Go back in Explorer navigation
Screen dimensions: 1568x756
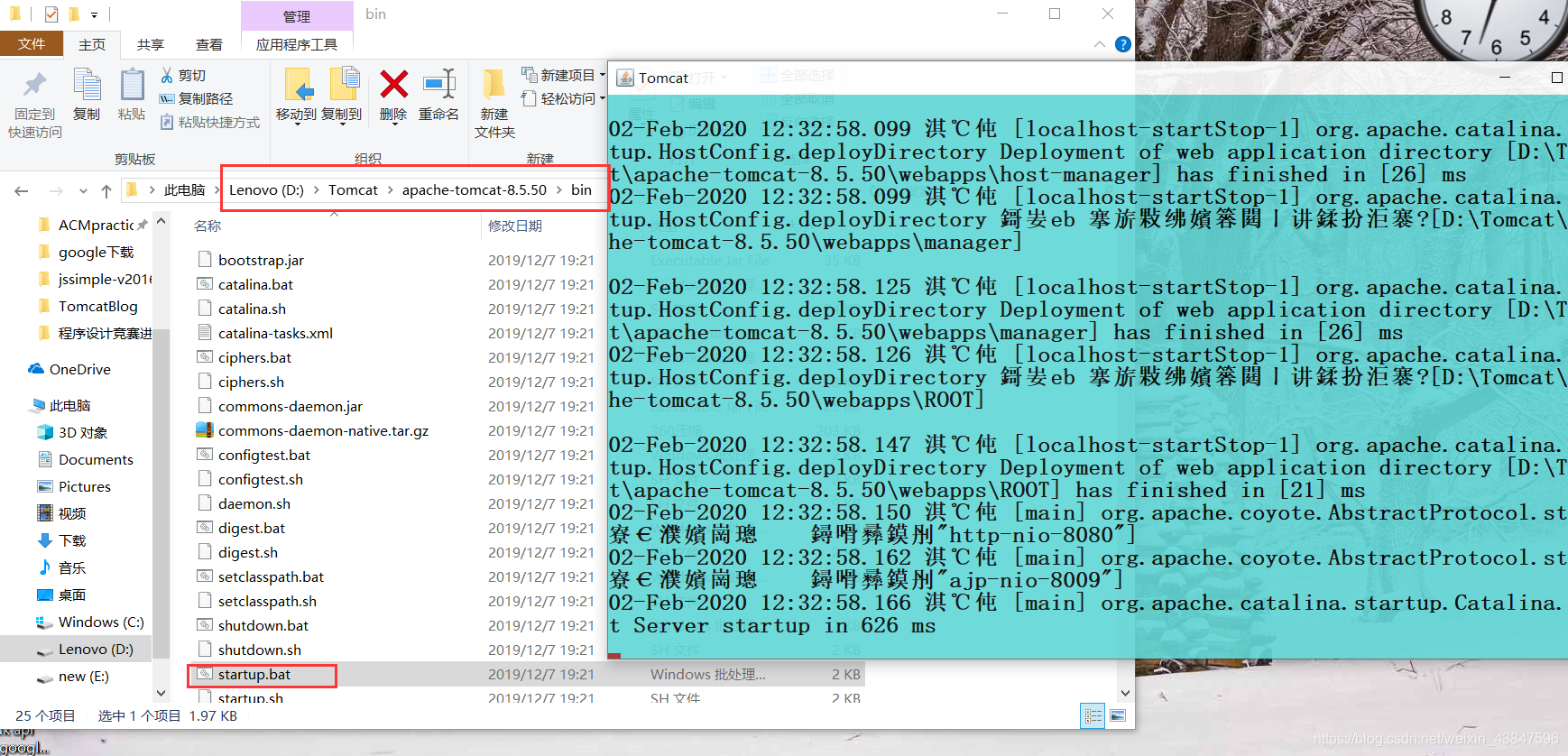(22, 190)
